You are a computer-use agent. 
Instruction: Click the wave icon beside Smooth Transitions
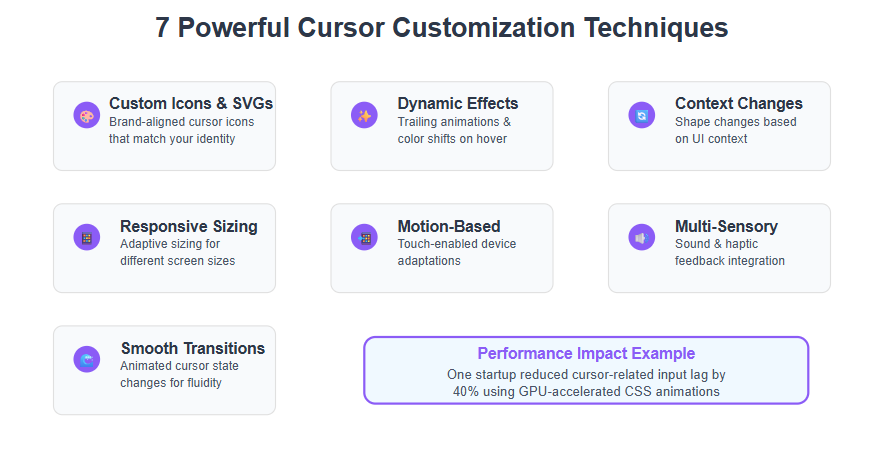click(x=87, y=359)
